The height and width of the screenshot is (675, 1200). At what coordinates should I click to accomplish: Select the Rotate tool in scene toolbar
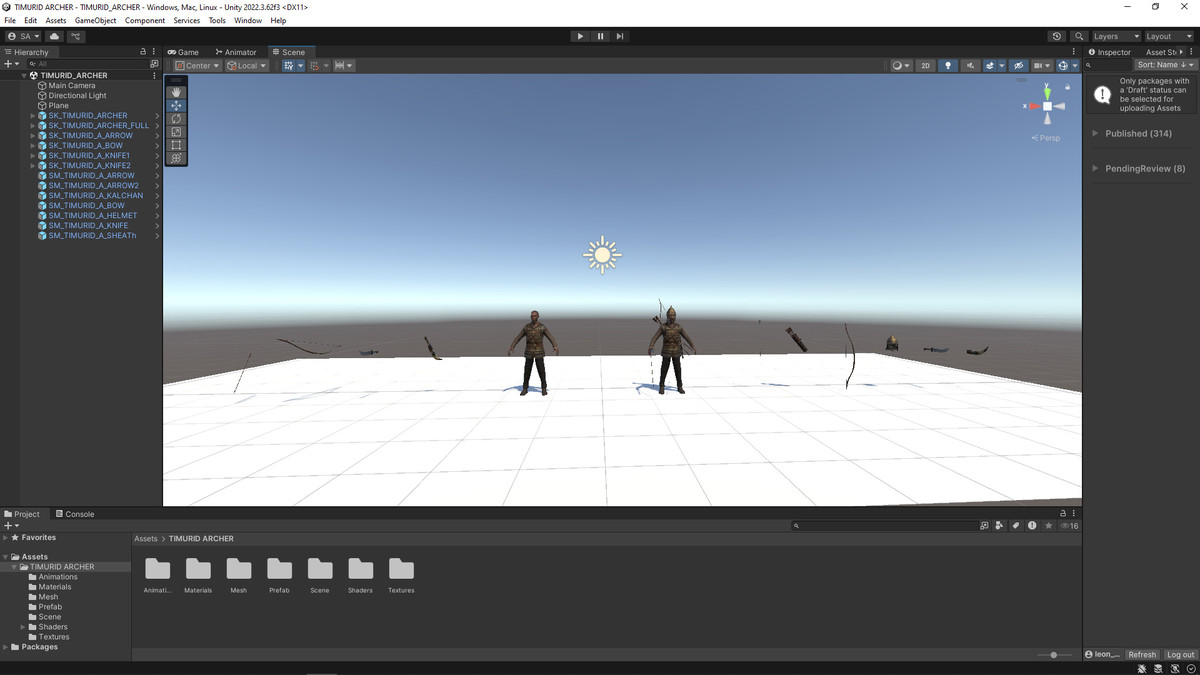pyautogui.click(x=176, y=119)
